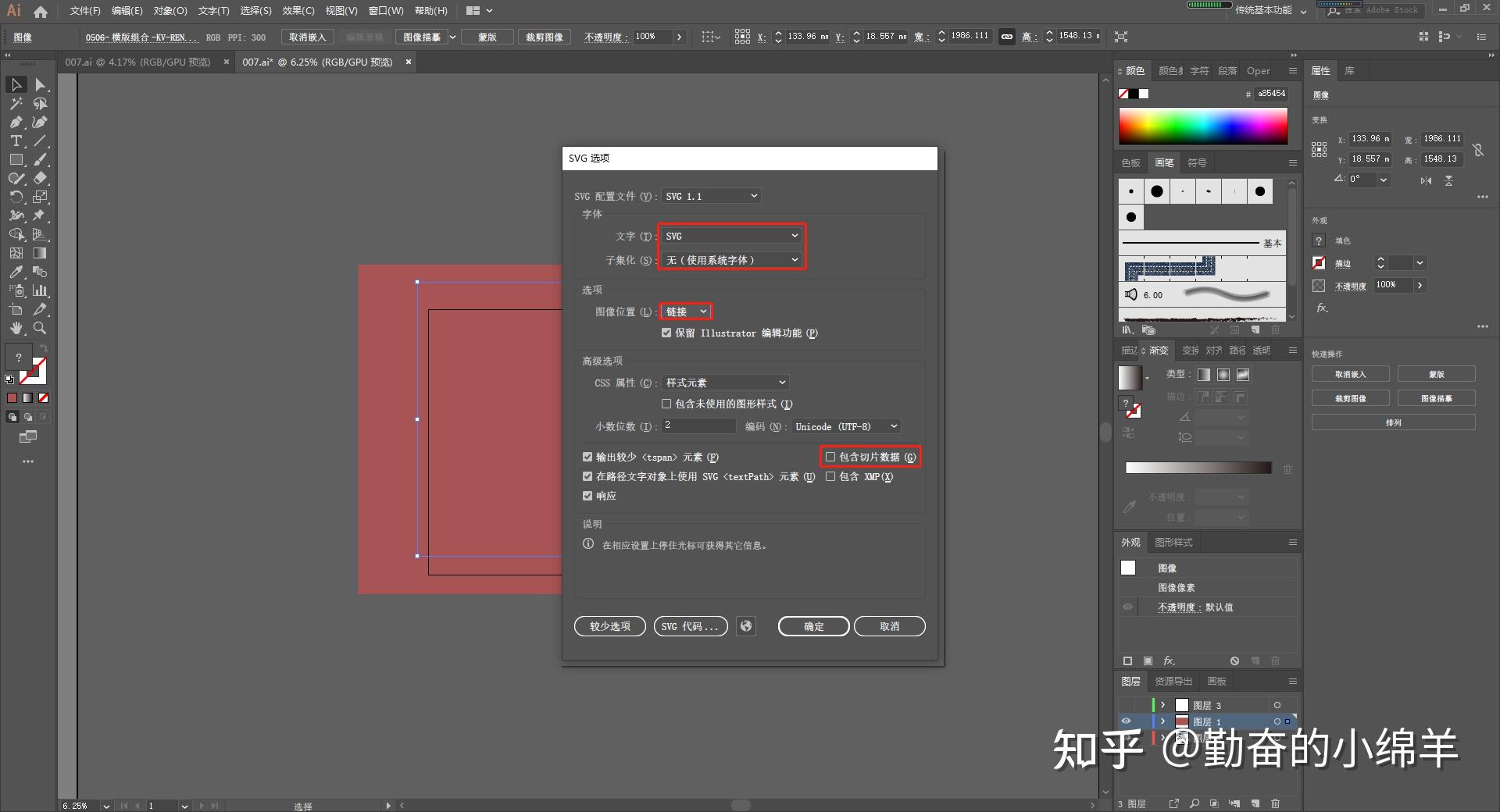The width and height of the screenshot is (1500, 812).
Task: Expand the CSS 属性 dropdown
Action: pyautogui.click(x=725, y=383)
